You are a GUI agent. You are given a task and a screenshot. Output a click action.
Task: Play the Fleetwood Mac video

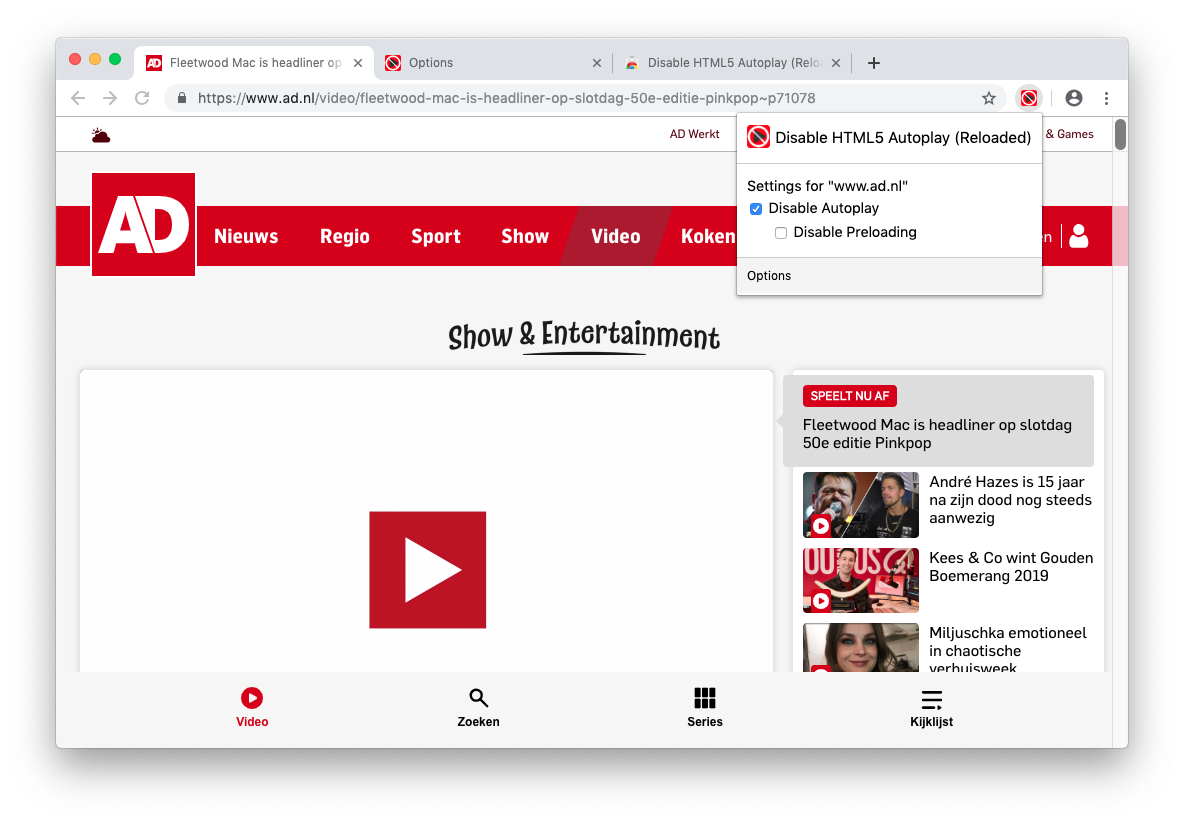click(427, 570)
